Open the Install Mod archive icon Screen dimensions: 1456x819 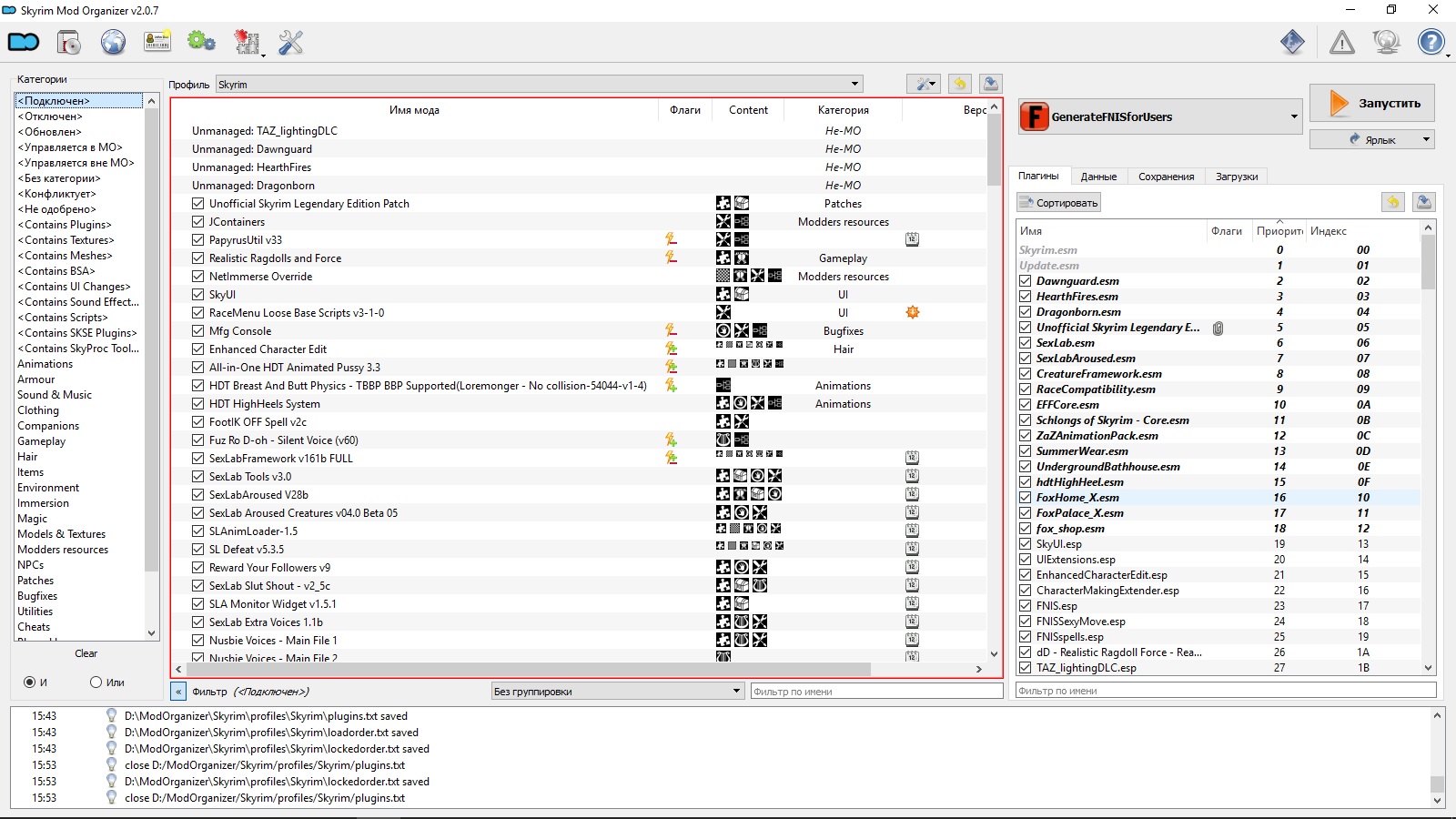pyautogui.click(x=68, y=42)
